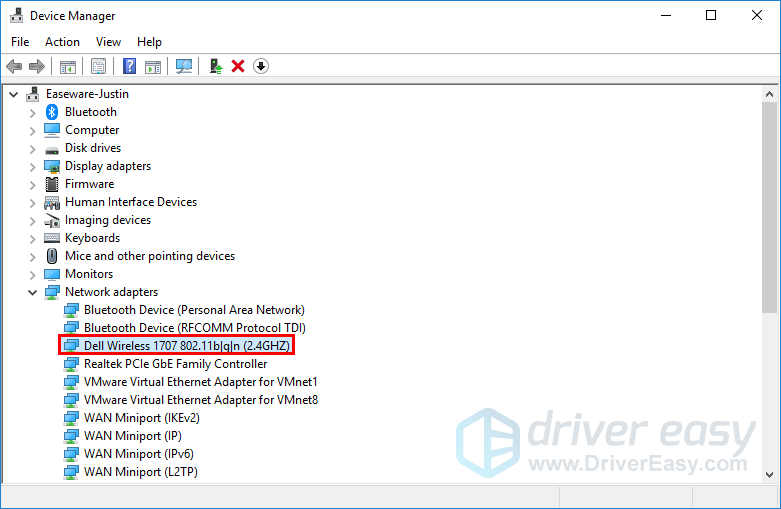This screenshot has height=509, width=781.
Task: Expand the Human Interface Devices node
Action: [32, 202]
